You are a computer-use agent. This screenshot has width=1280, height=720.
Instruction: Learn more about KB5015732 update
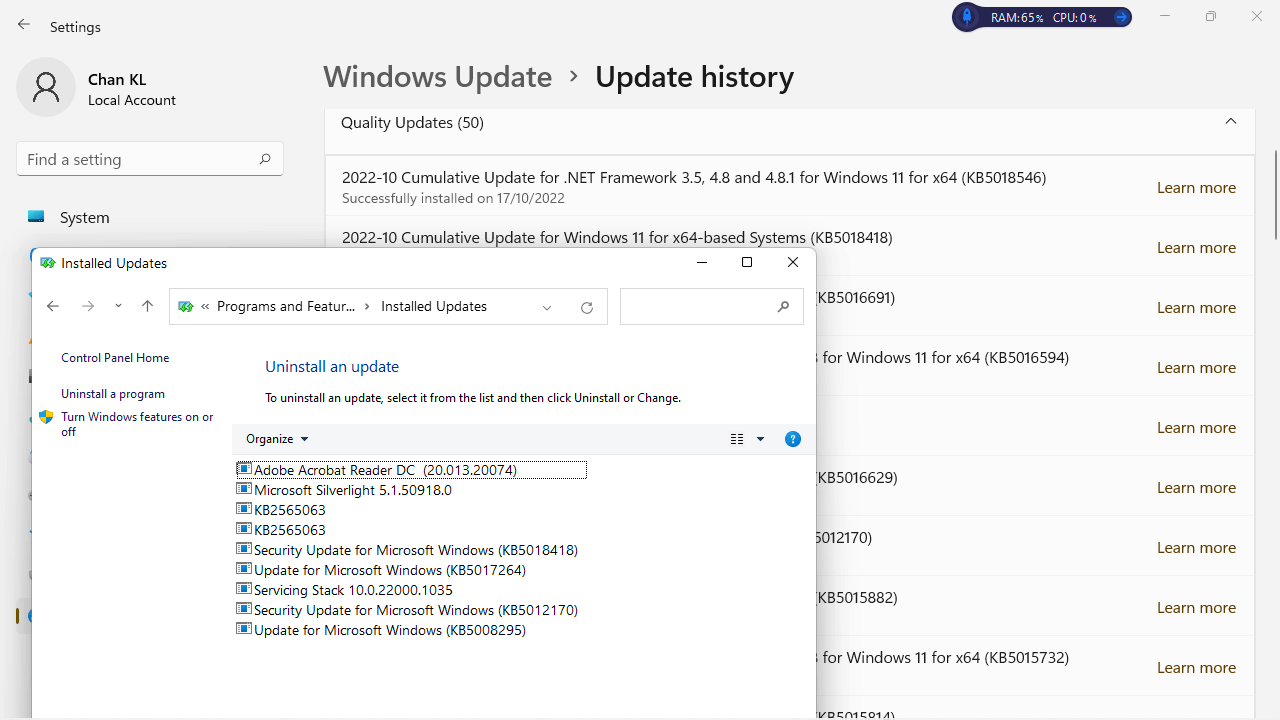[x=1196, y=668]
